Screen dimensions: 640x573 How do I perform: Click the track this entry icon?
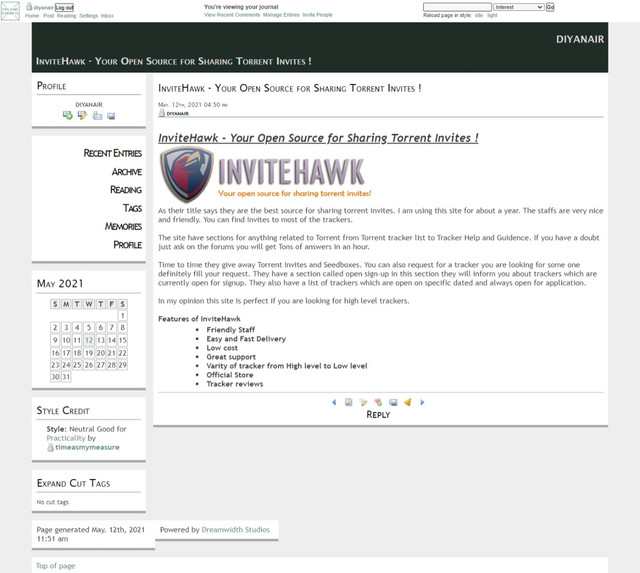tap(393, 402)
